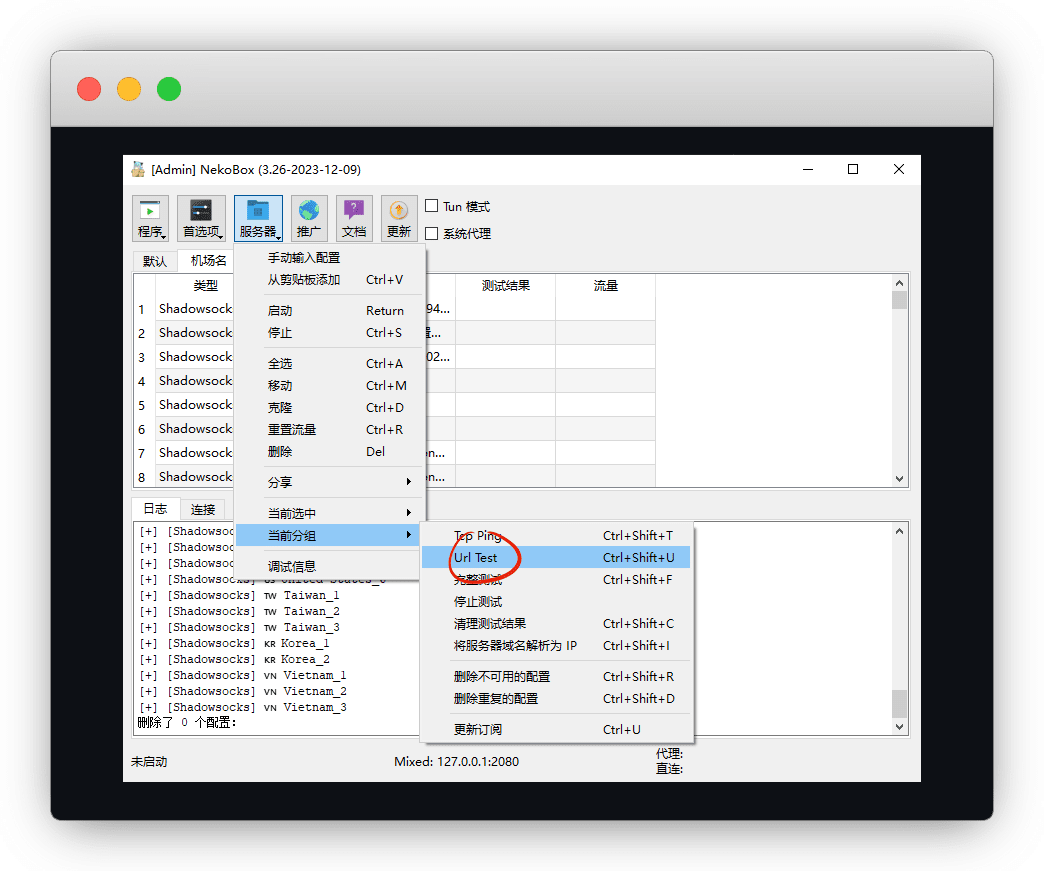Select Url Test from the submenu

[x=476, y=558]
